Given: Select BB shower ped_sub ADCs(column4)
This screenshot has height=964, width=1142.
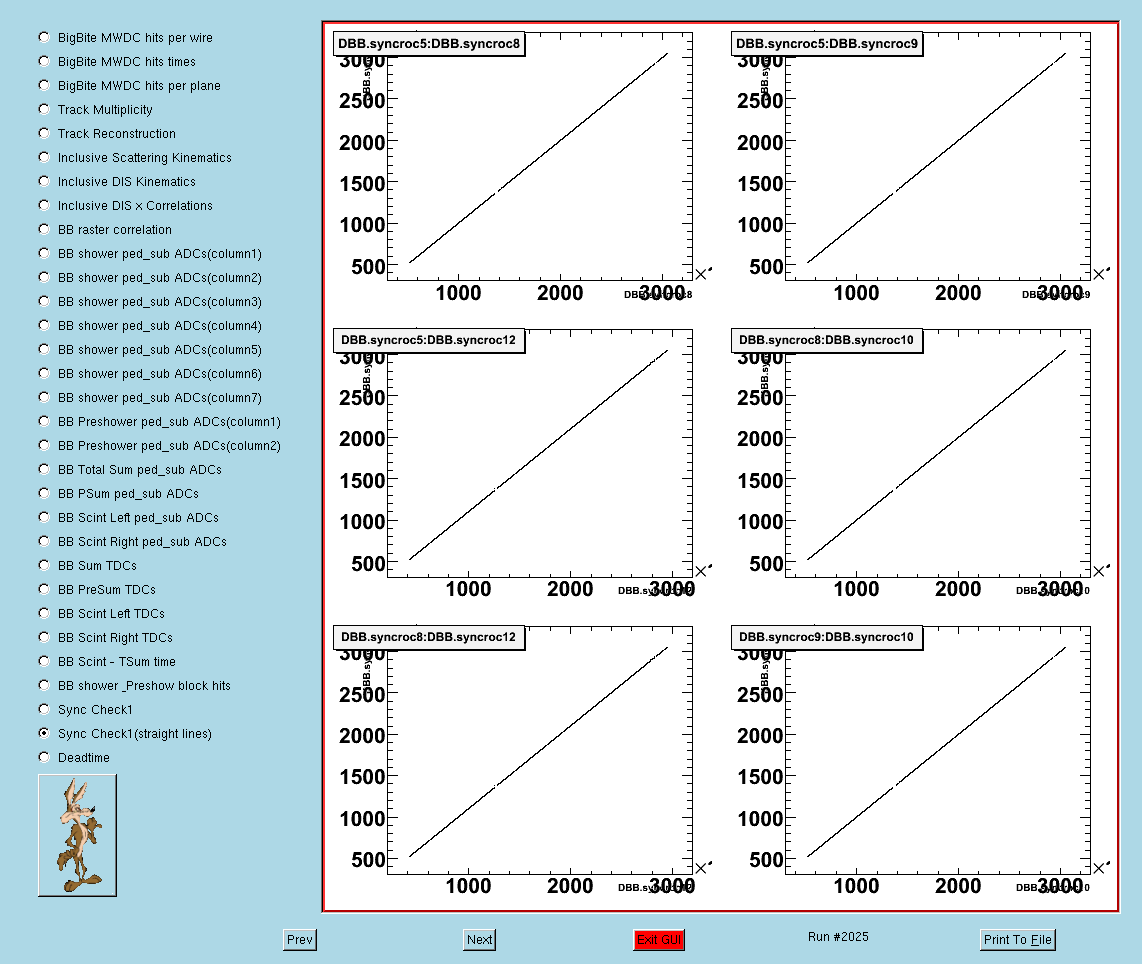Looking at the screenshot, I should (x=44, y=325).
